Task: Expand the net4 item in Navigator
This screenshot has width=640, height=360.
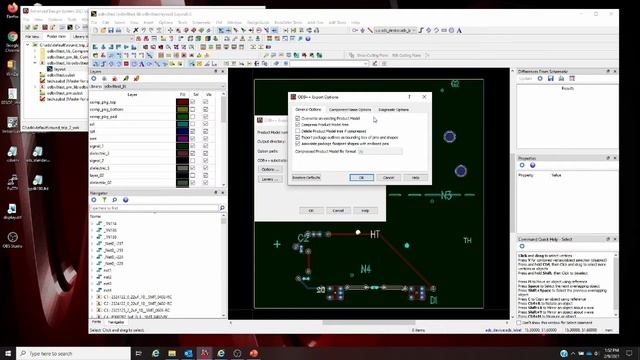Action: point(92,290)
